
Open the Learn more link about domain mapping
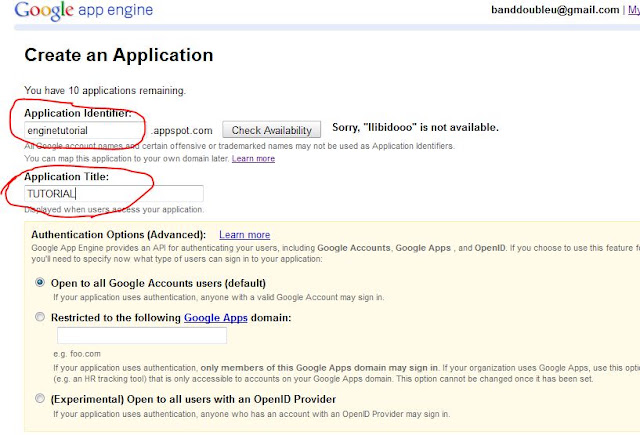[253, 158]
